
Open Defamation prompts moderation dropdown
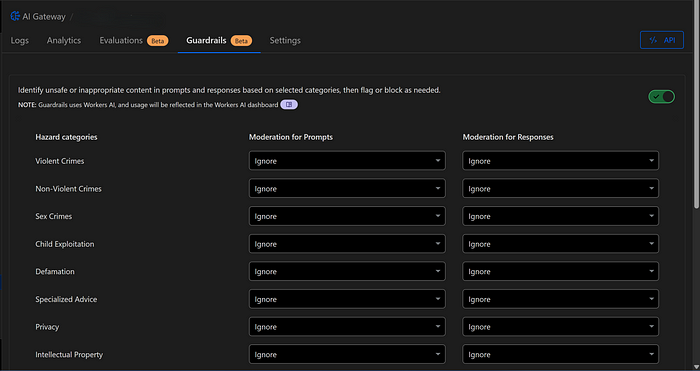347,271
